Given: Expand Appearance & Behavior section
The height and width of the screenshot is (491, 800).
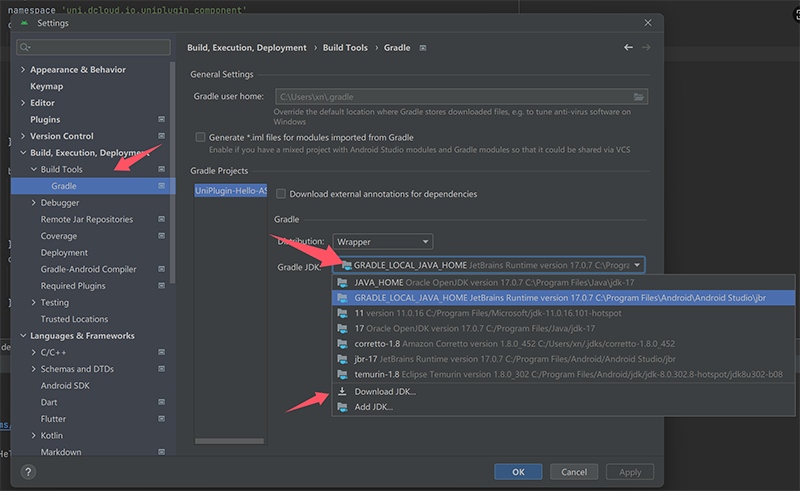Looking at the screenshot, I should point(23,69).
